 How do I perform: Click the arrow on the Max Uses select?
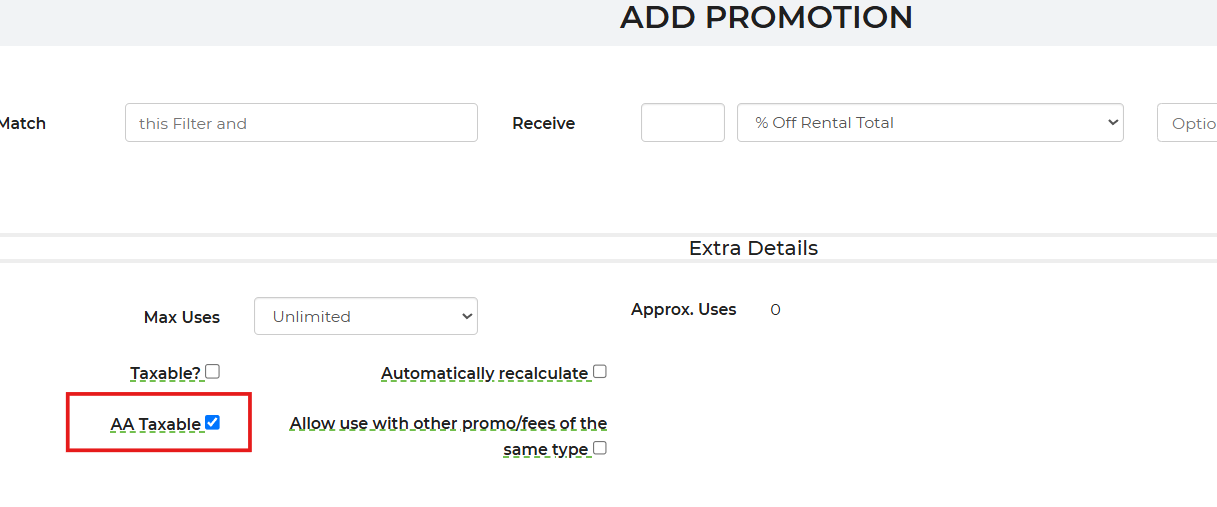[x=465, y=316]
